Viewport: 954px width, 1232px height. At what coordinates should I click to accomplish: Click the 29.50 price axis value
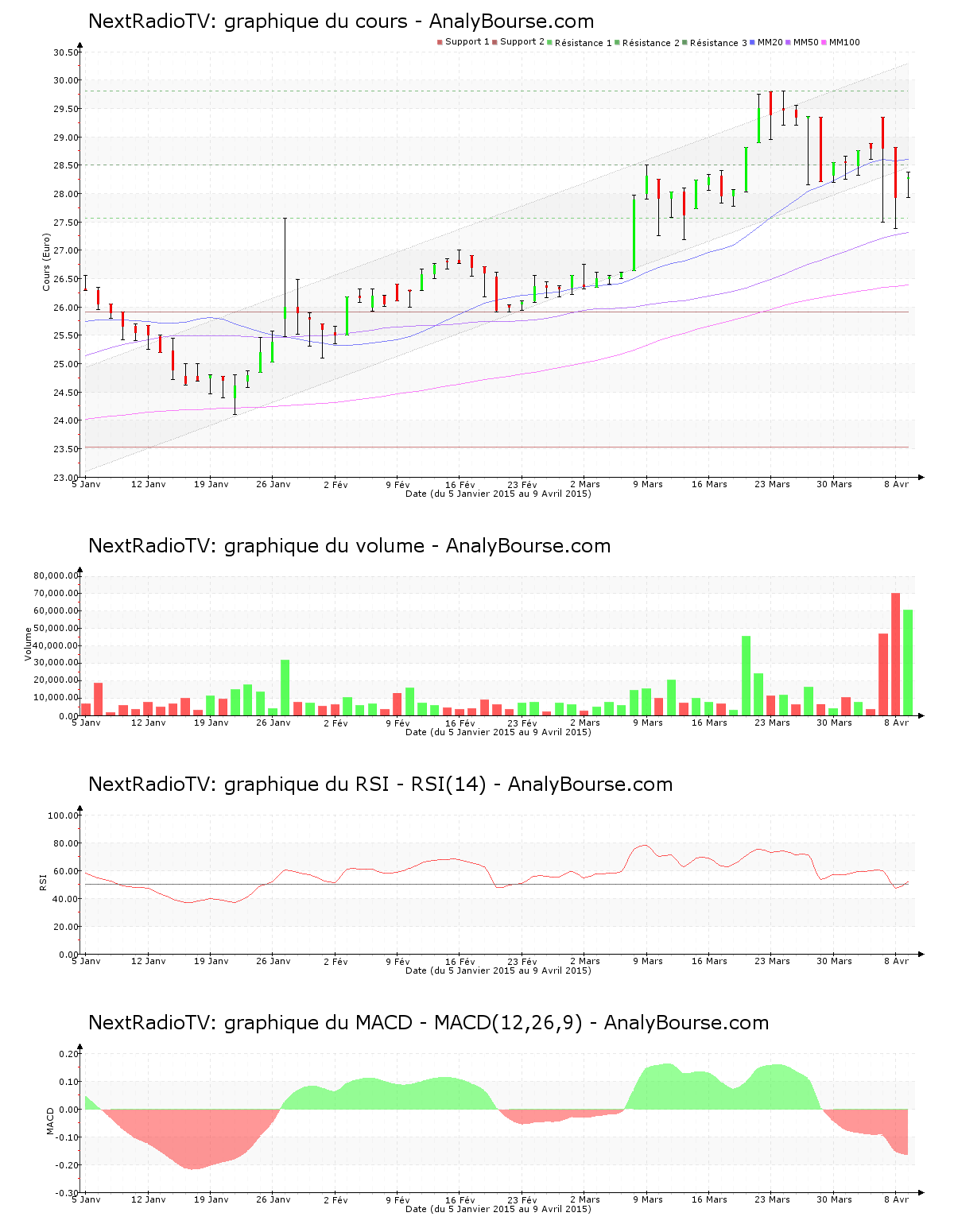click(66, 109)
